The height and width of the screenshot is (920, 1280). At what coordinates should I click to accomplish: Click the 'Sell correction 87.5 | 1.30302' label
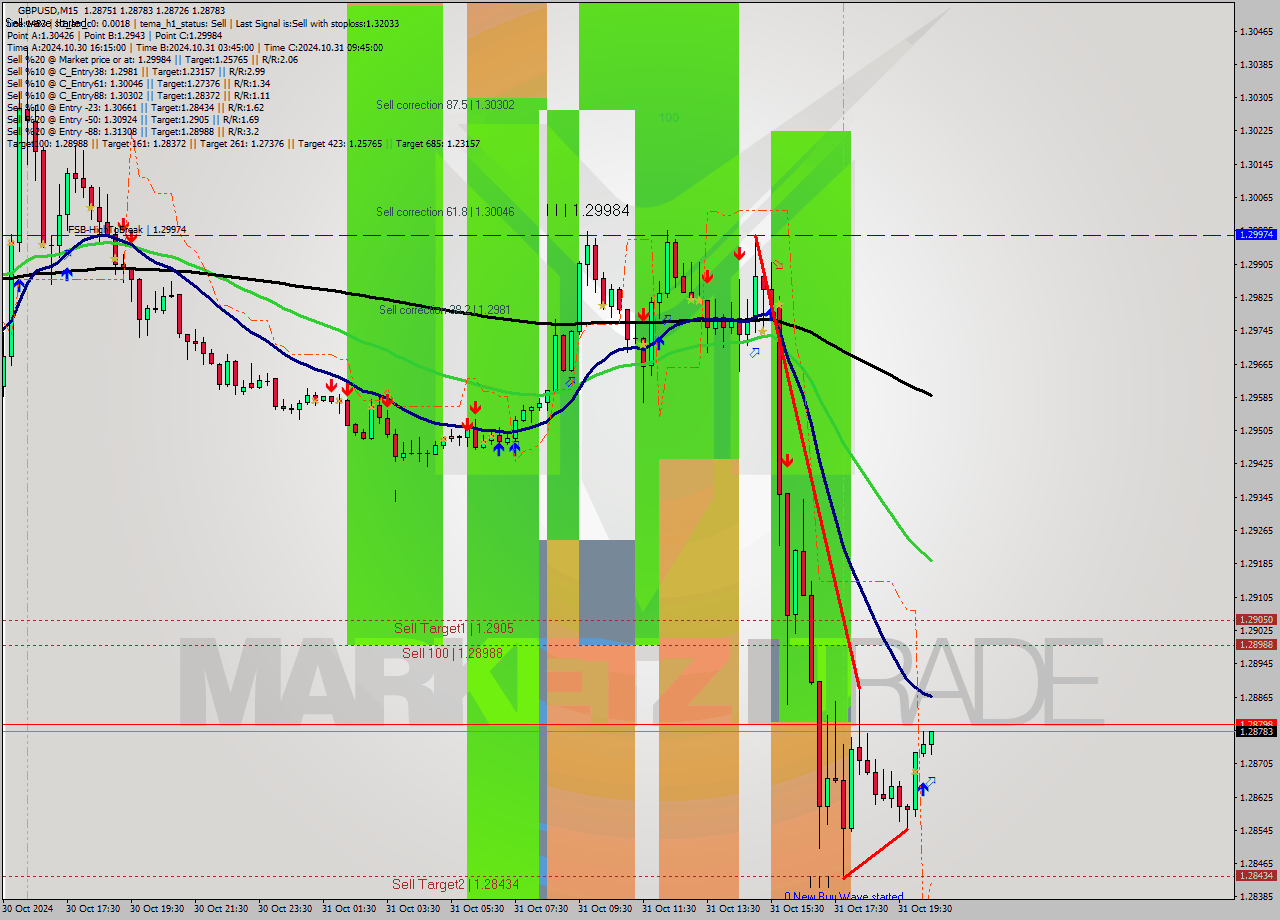click(445, 104)
